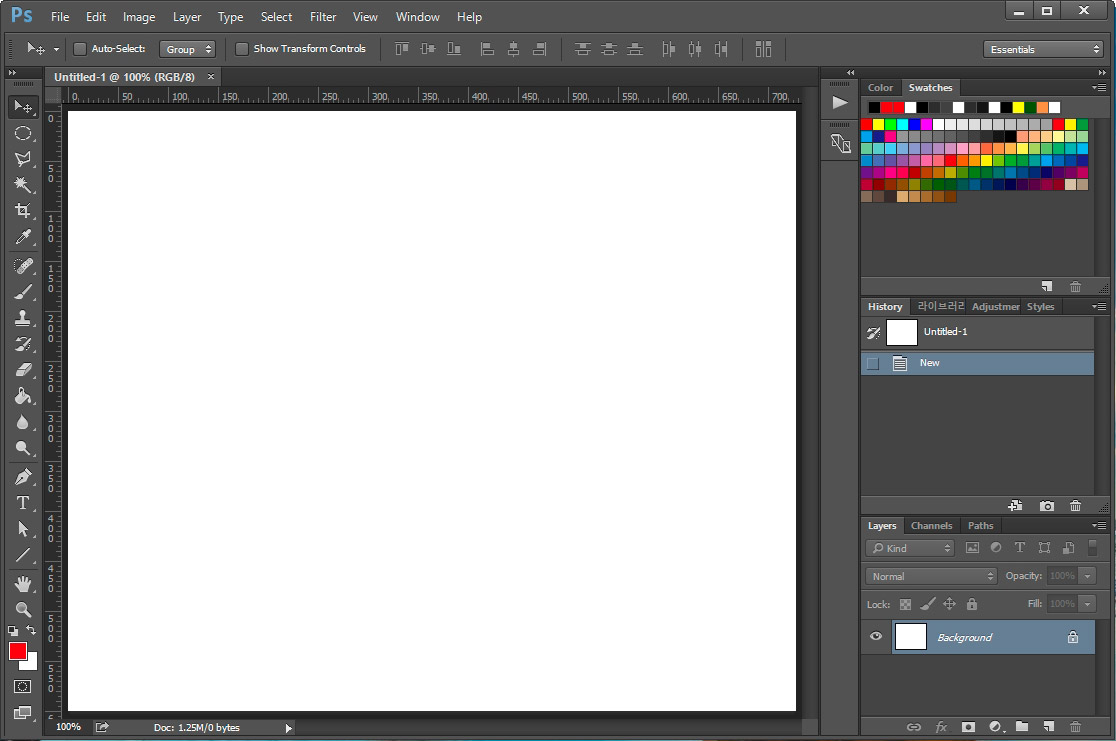Select the Move tool in toolbox

(23, 107)
